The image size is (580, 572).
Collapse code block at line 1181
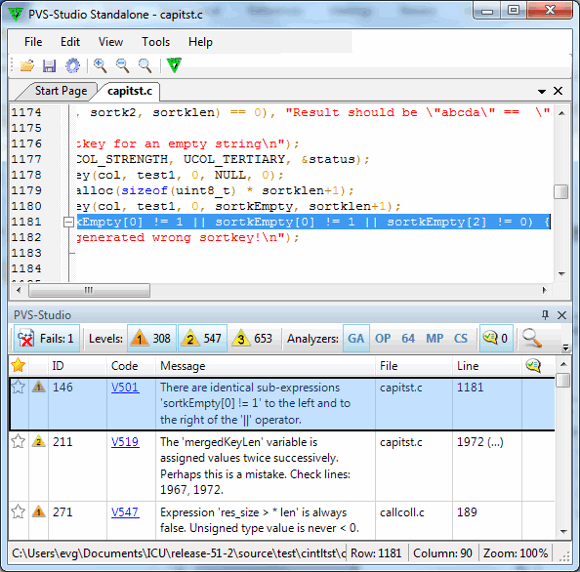[68, 222]
